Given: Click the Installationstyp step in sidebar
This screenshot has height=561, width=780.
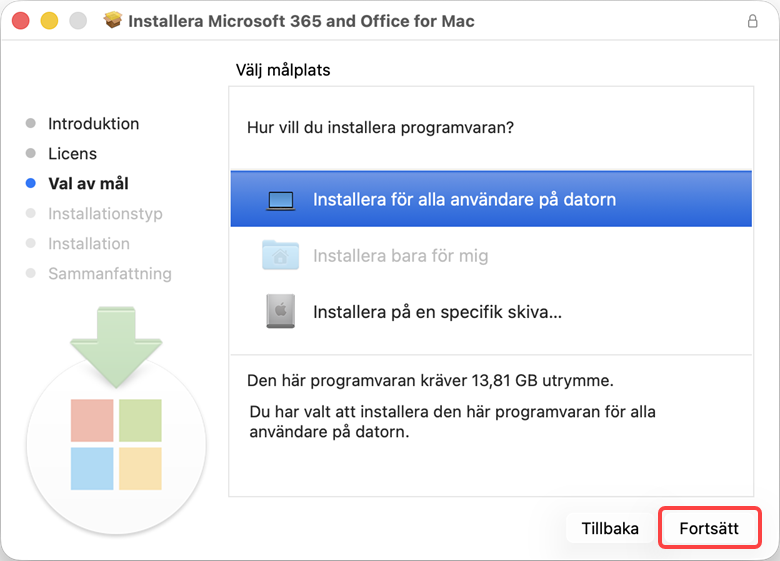Looking at the screenshot, I should point(105,214).
